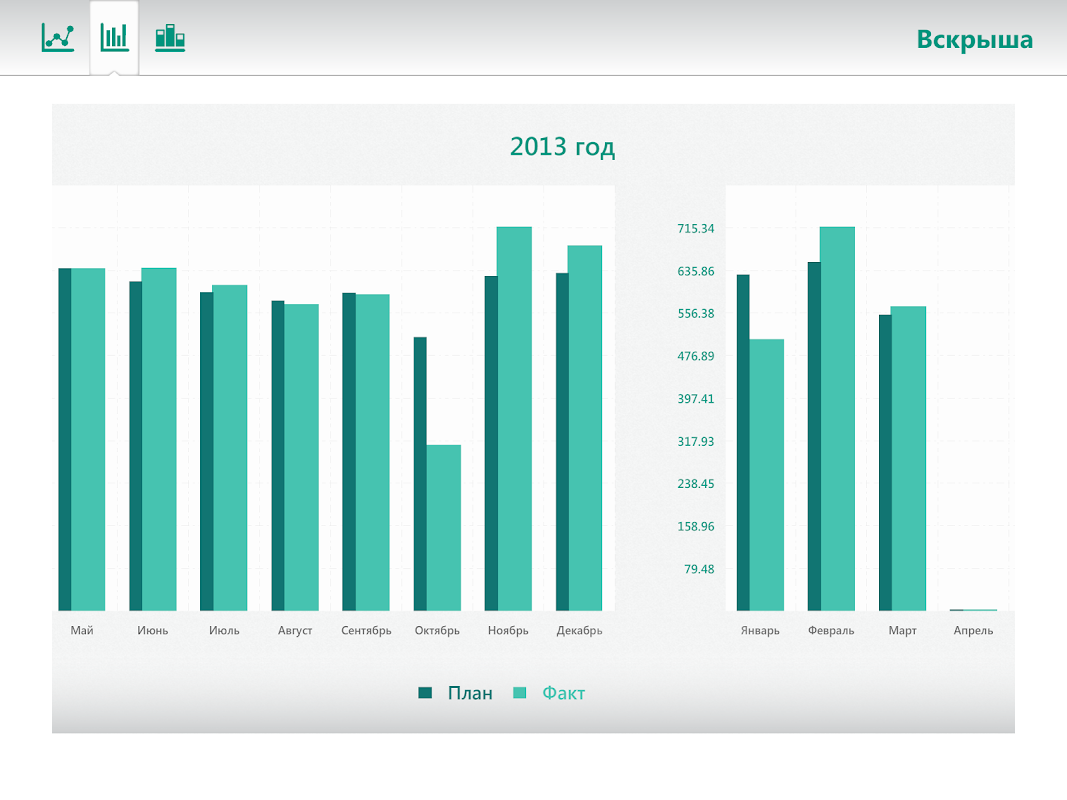This screenshot has height=800, width=1067.
Task: Click the light Факт bar for Декабрь
Action: click(x=585, y=428)
